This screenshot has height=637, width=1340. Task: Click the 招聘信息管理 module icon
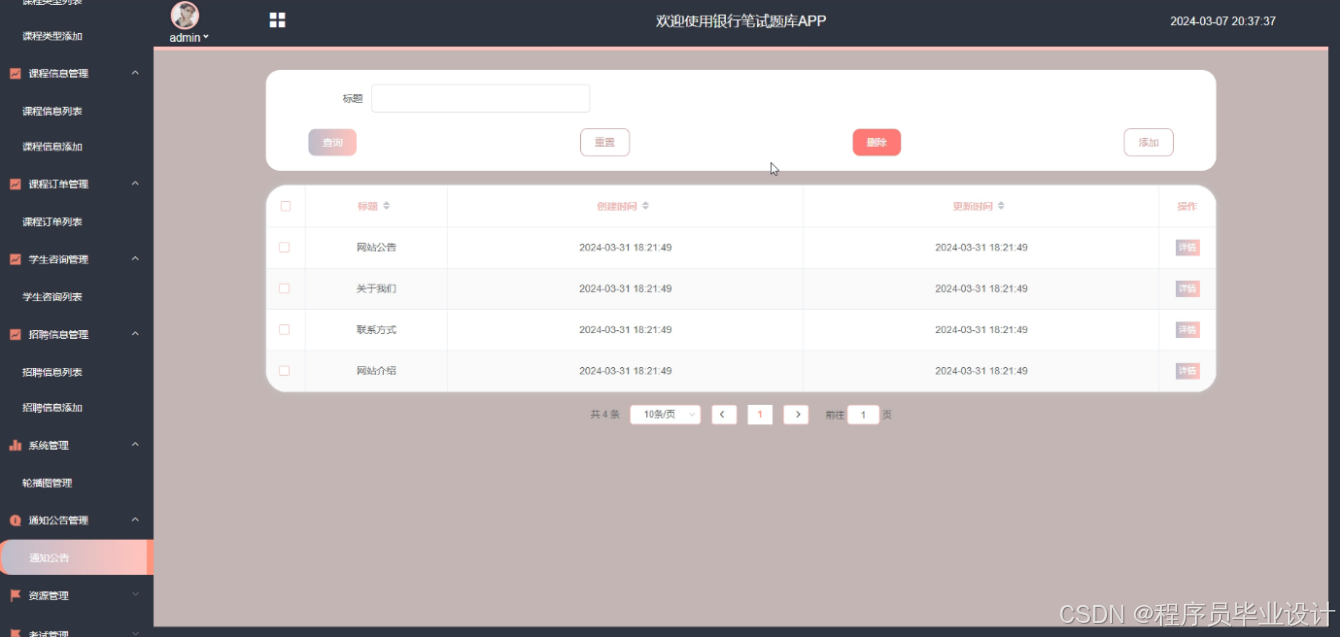(14, 334)
